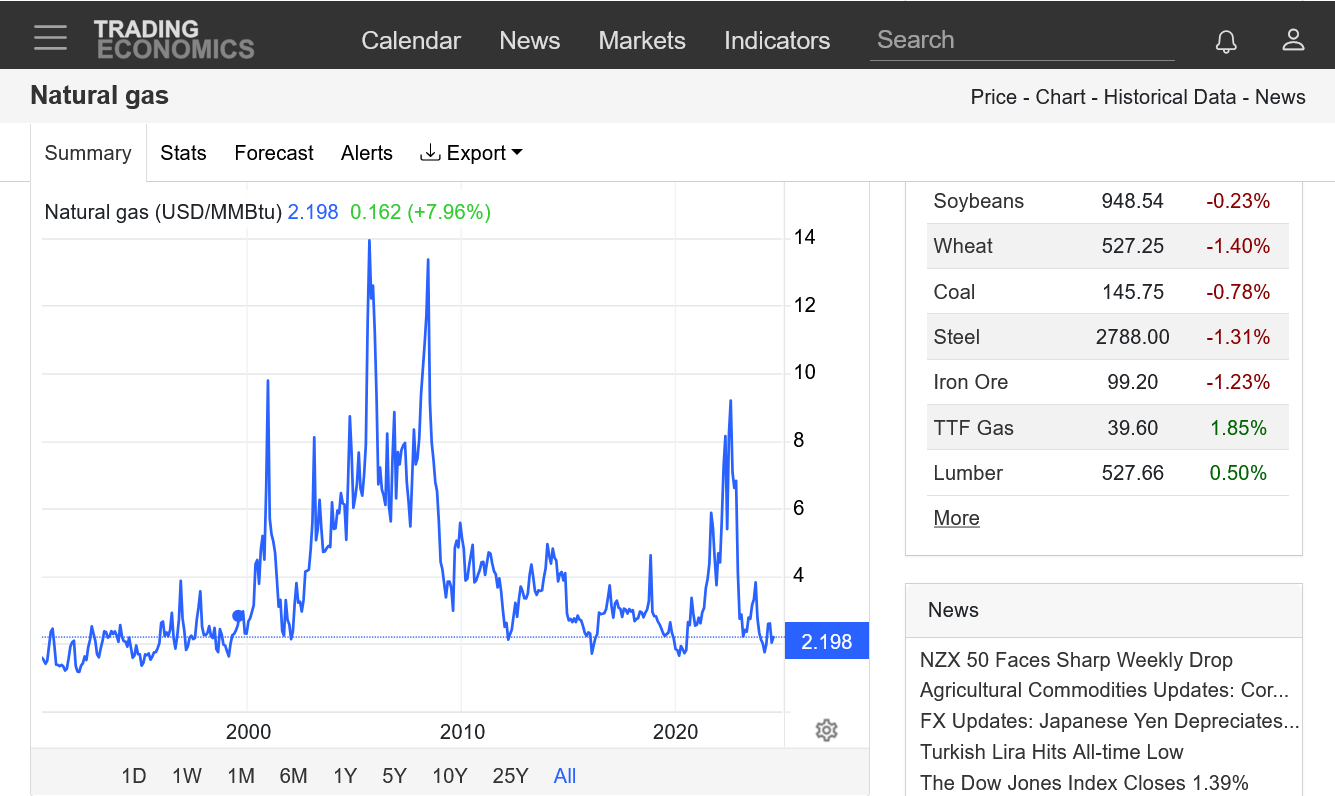
Task: Go to Markets in top navigation
Action: point(641,40)
